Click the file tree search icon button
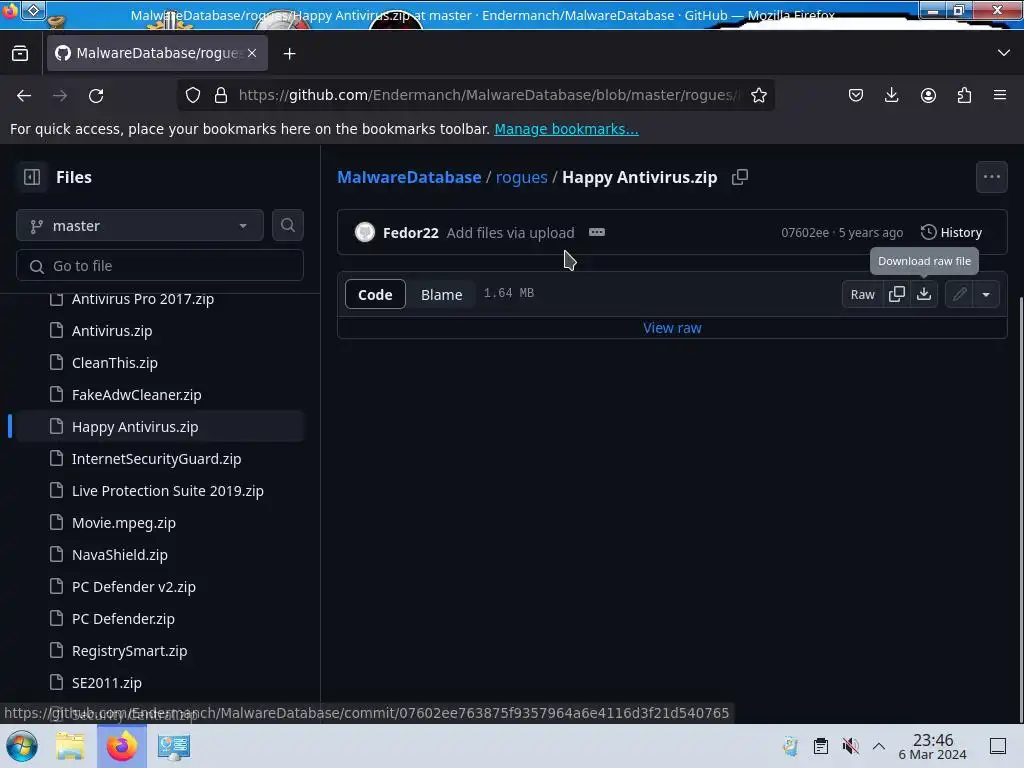 [287, 225]
